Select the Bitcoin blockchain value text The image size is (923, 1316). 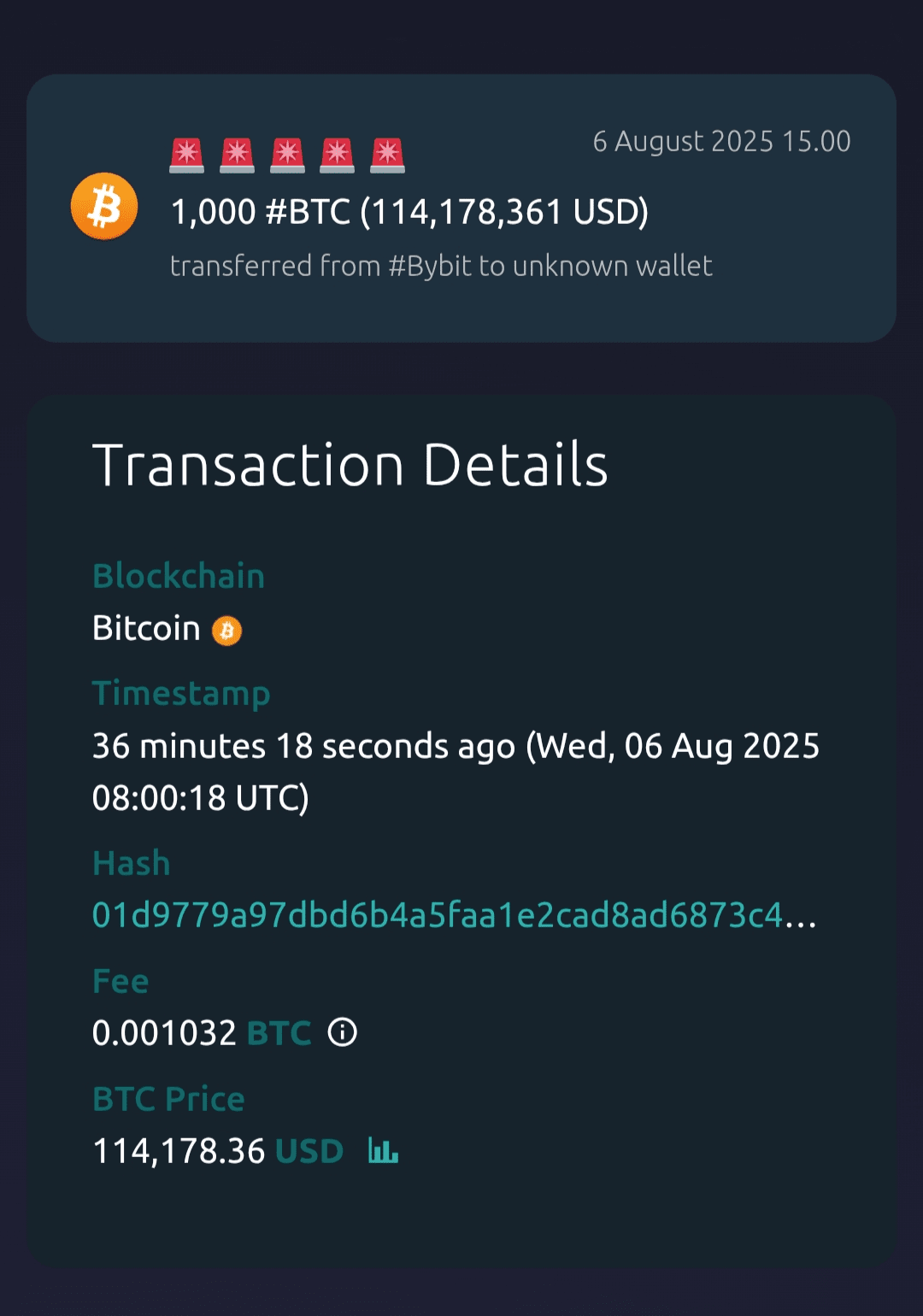click(x=146, y=629)
